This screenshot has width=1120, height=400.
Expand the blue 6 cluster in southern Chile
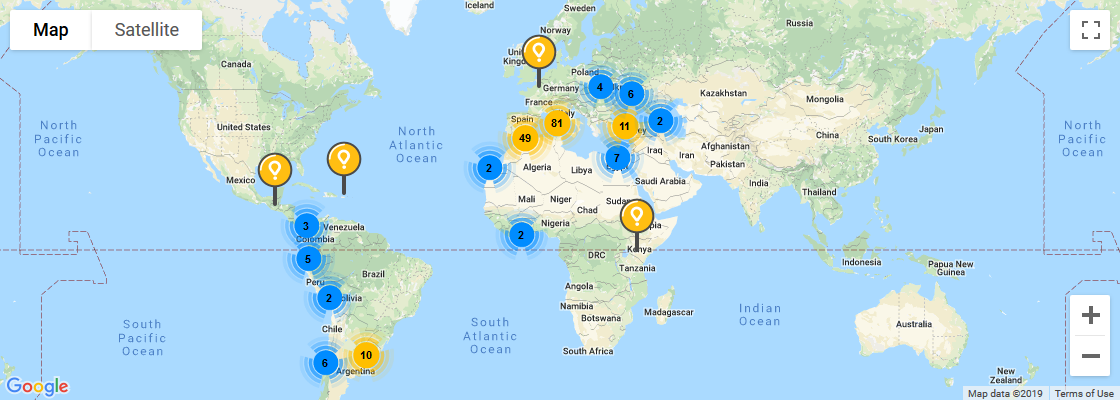pyautogui.click(x=324, y=364)
